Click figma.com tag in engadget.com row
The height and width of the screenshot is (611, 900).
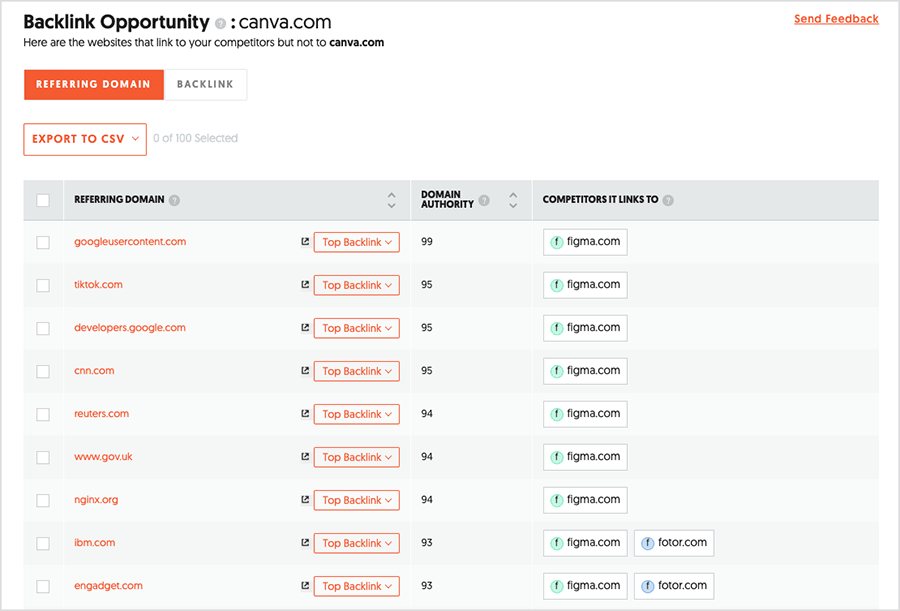(585, 586)
